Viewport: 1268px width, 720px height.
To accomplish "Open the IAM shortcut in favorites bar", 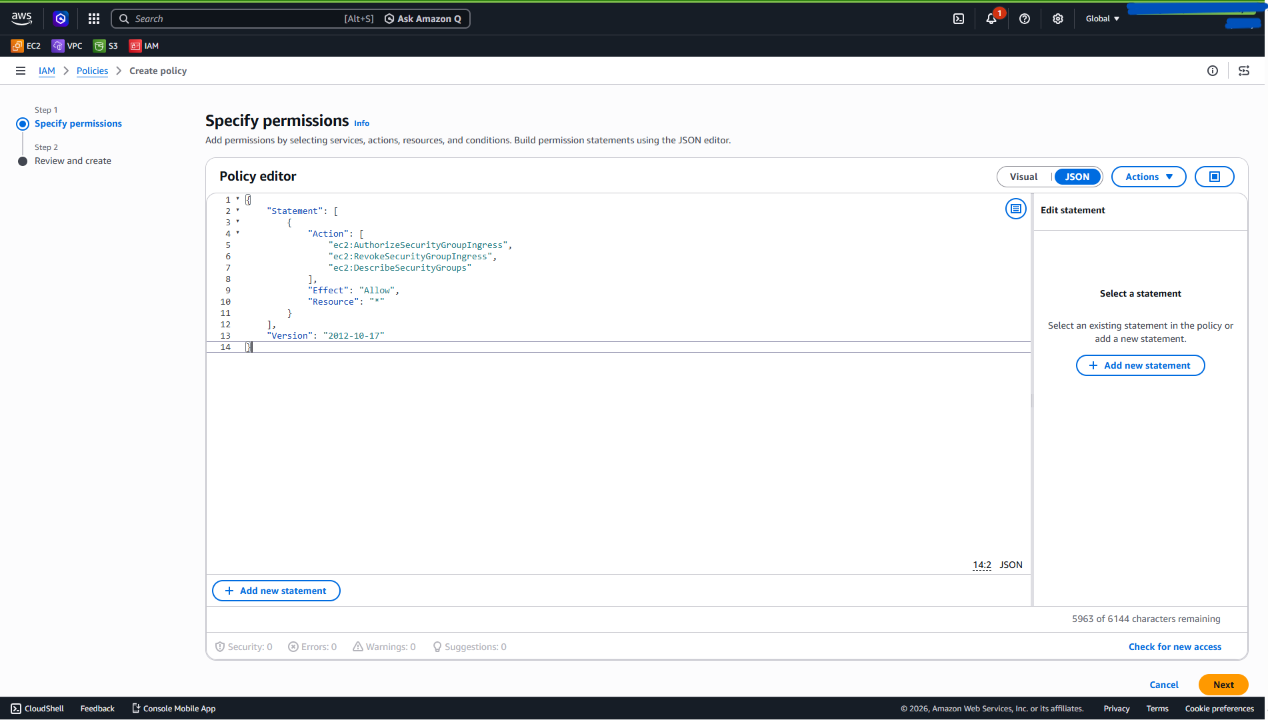I will pos(144,46).
